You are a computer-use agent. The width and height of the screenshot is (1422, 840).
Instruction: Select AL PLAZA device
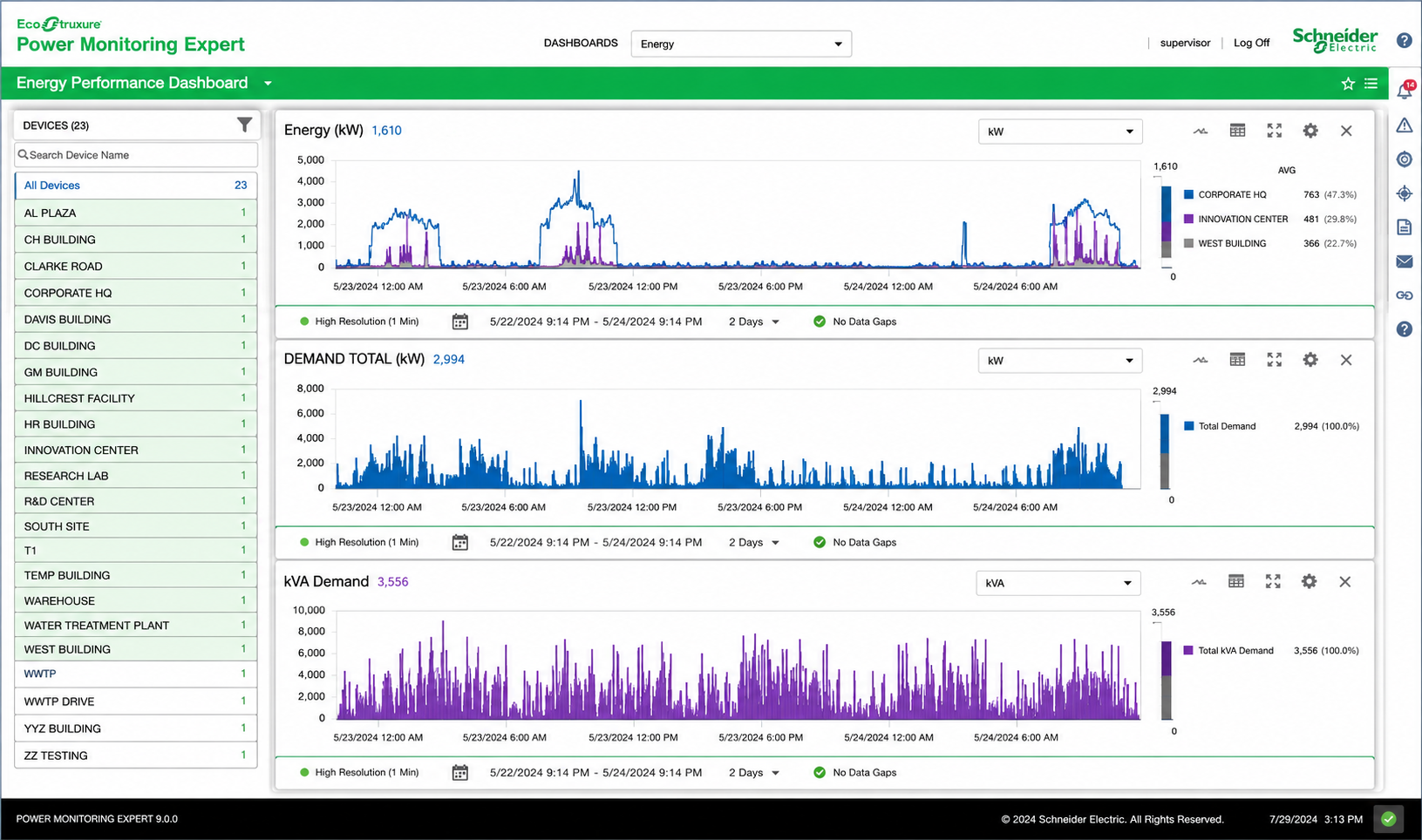pos(136,213)
